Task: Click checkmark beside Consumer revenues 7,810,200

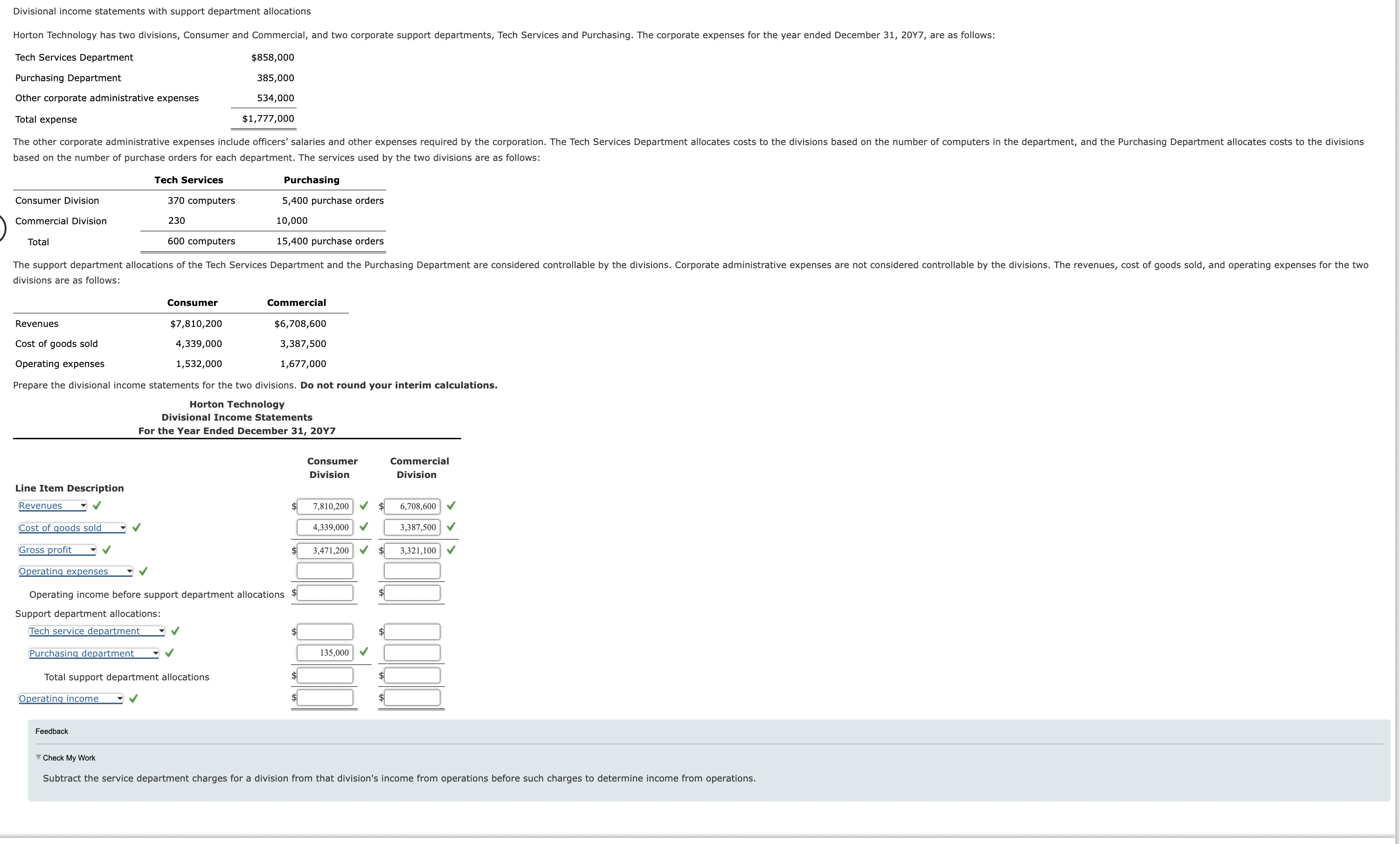Action: (x=364, y=505)
